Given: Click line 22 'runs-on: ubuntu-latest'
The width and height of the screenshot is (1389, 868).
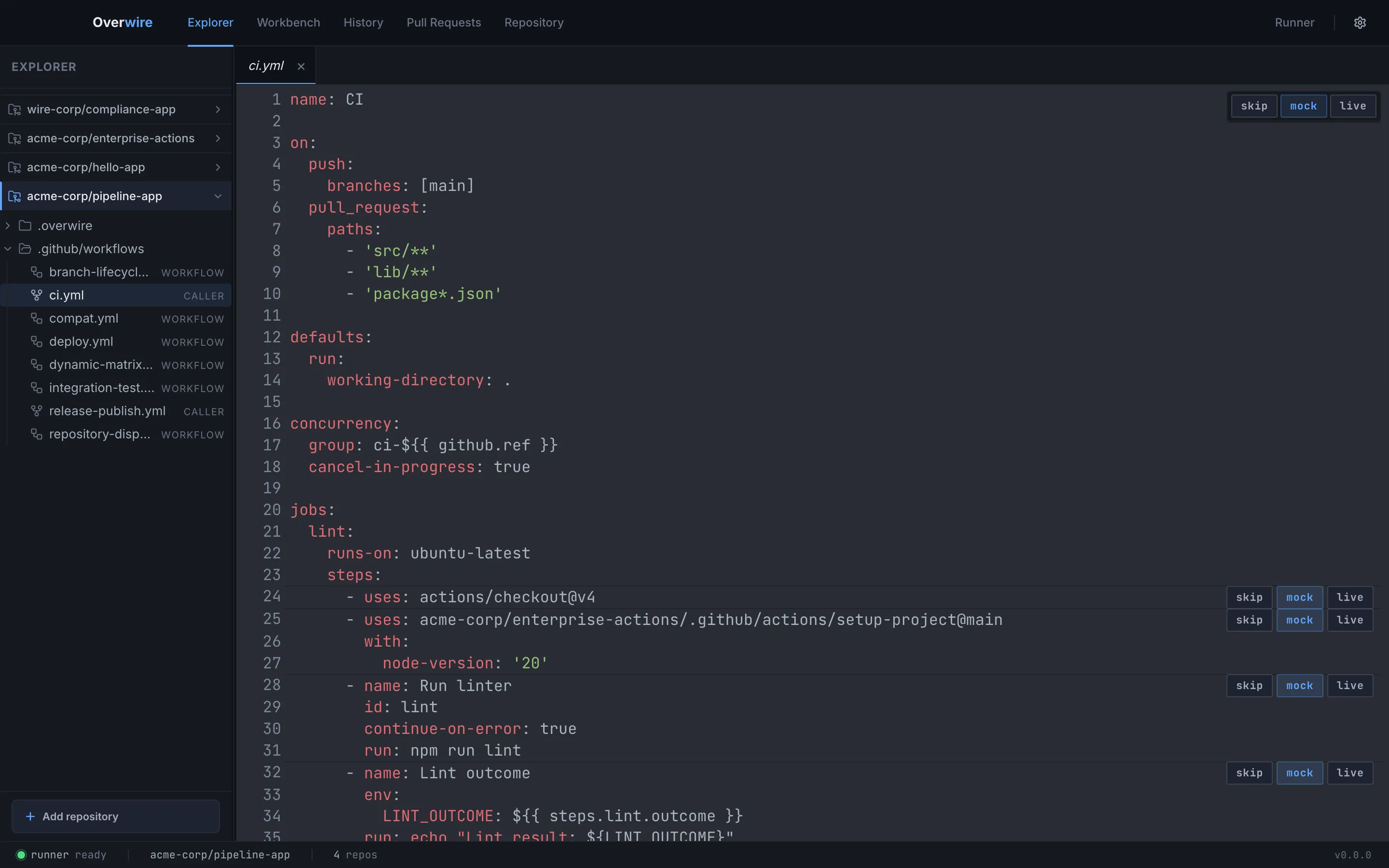Looking at the screenshot, I should click(429, 553).
